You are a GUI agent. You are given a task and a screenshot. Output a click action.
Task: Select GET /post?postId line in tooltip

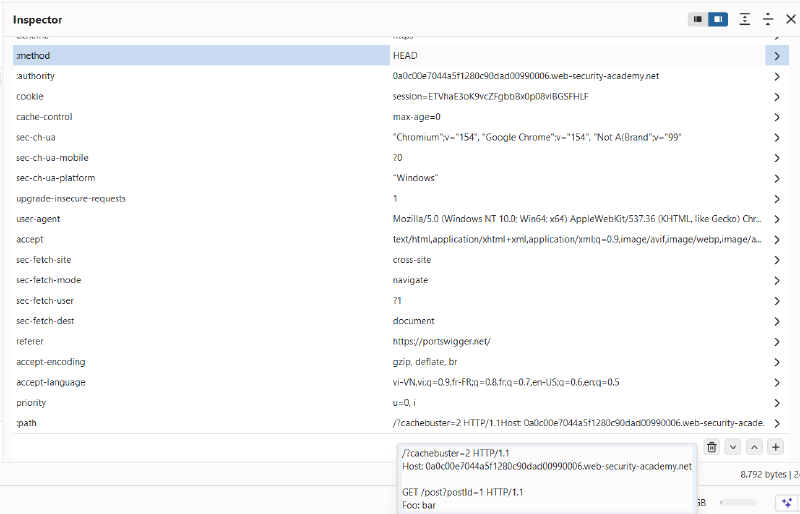pyautogui.click(x=462, y=492)
